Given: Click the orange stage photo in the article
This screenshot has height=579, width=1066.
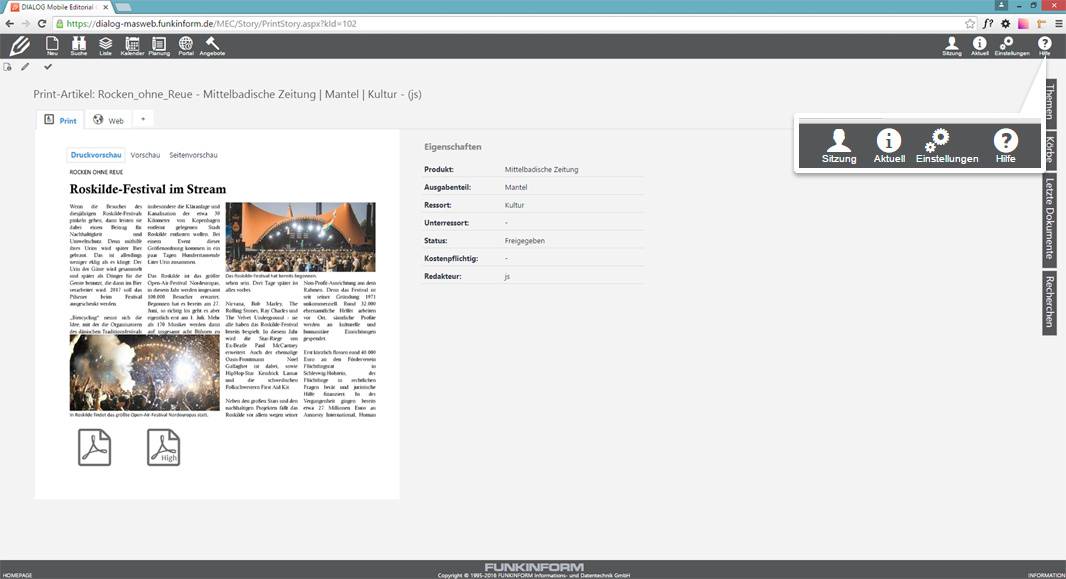Looking at the screenshot, I should [x=300, y=237].
